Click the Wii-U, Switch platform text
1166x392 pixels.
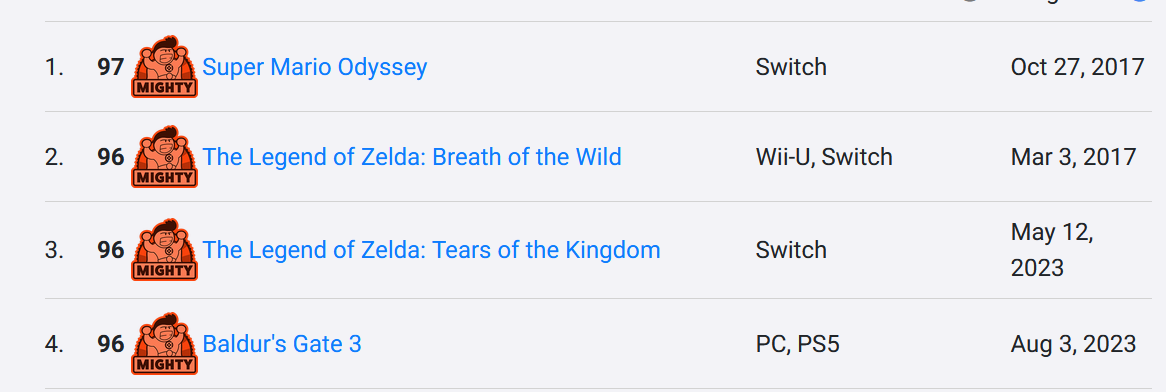[824, 157]
